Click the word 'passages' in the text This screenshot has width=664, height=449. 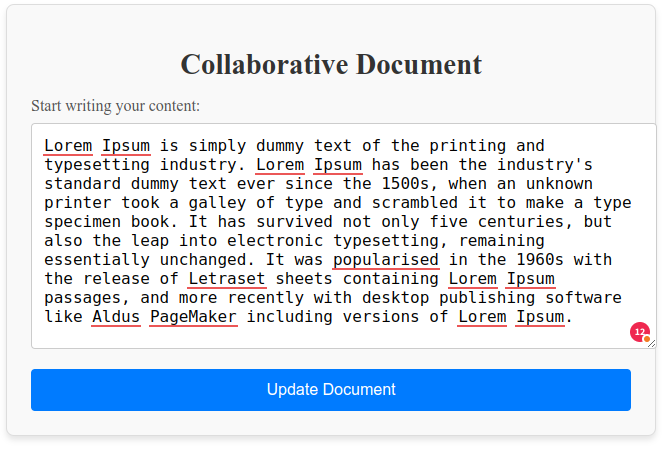point(82,298)
